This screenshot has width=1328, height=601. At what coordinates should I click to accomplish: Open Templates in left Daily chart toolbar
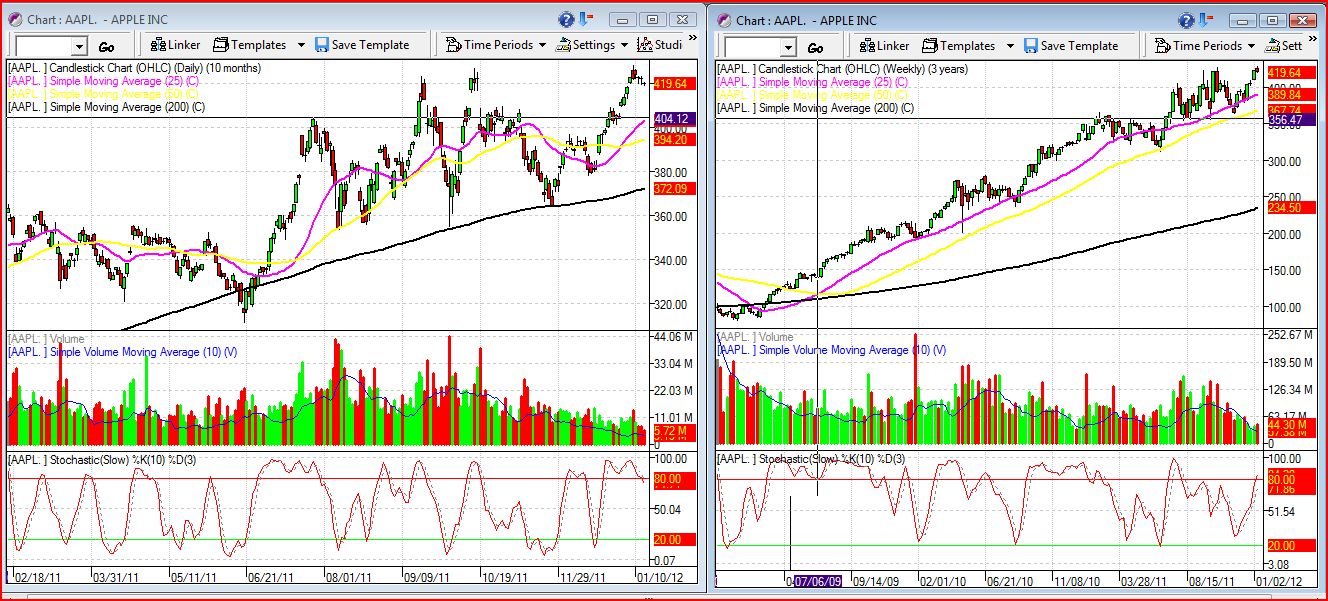point(249,45)
